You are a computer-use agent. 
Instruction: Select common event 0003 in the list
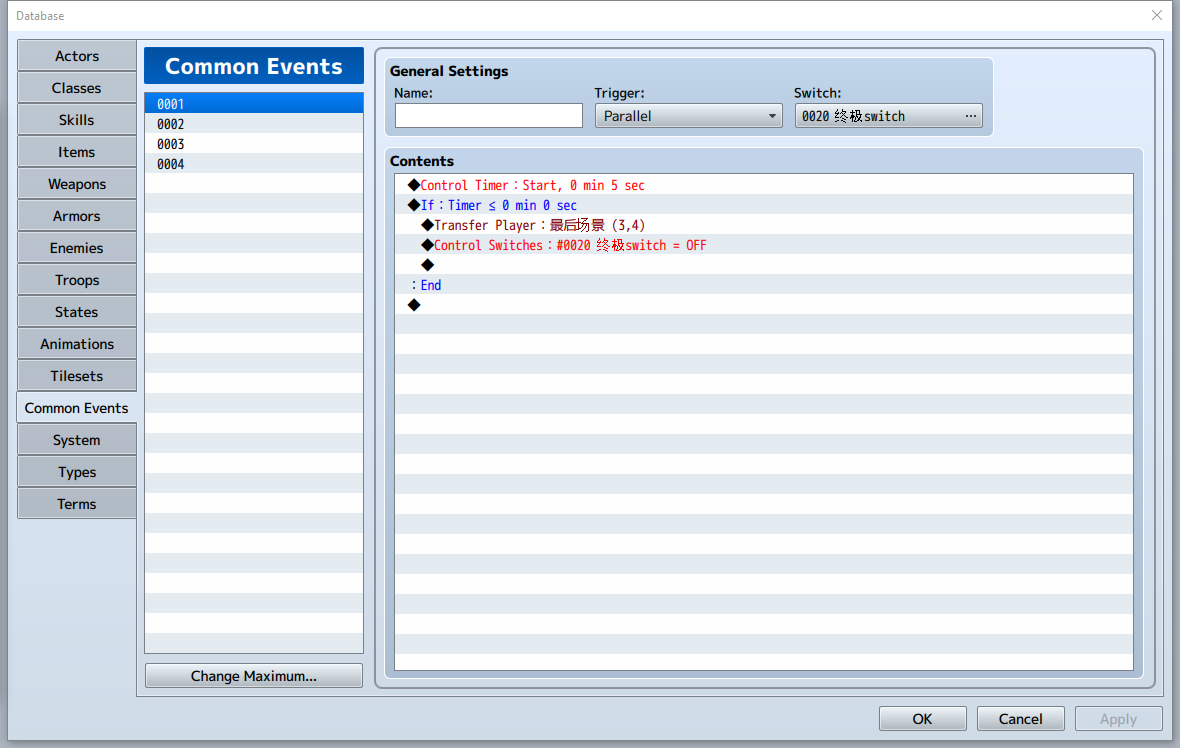click(x=254, y=144)
